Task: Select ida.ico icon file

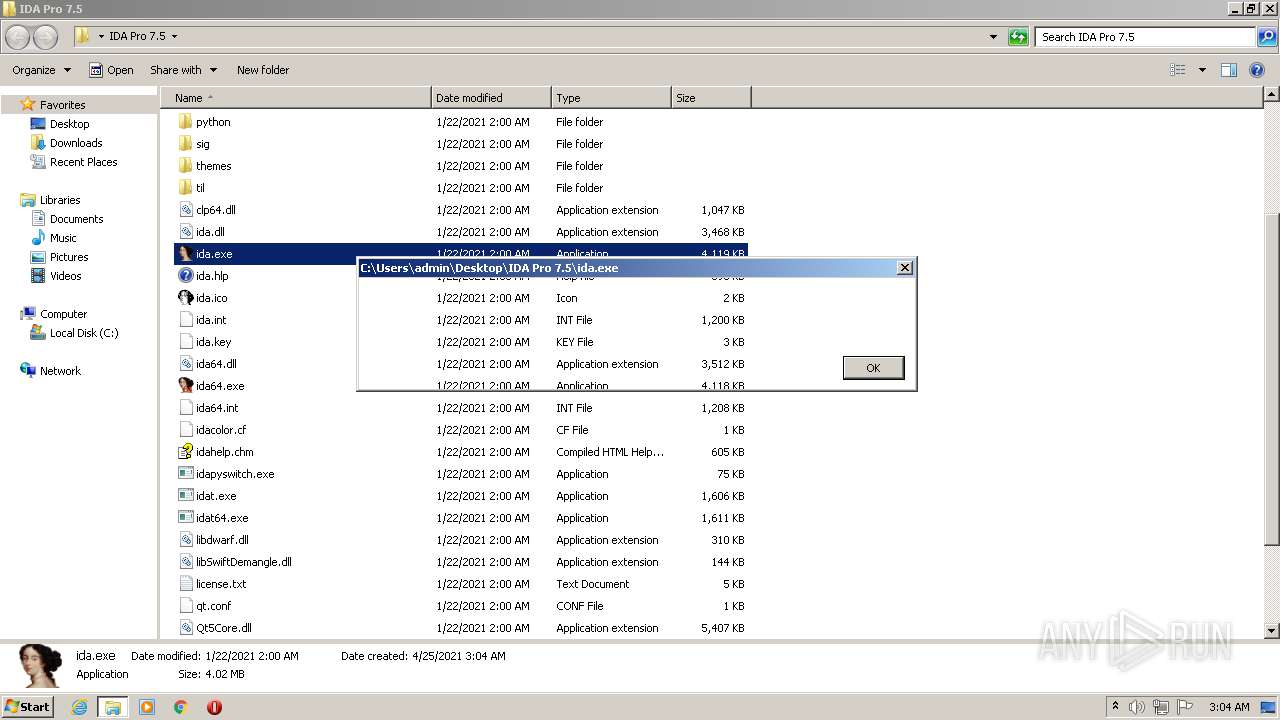Action: 185,298
